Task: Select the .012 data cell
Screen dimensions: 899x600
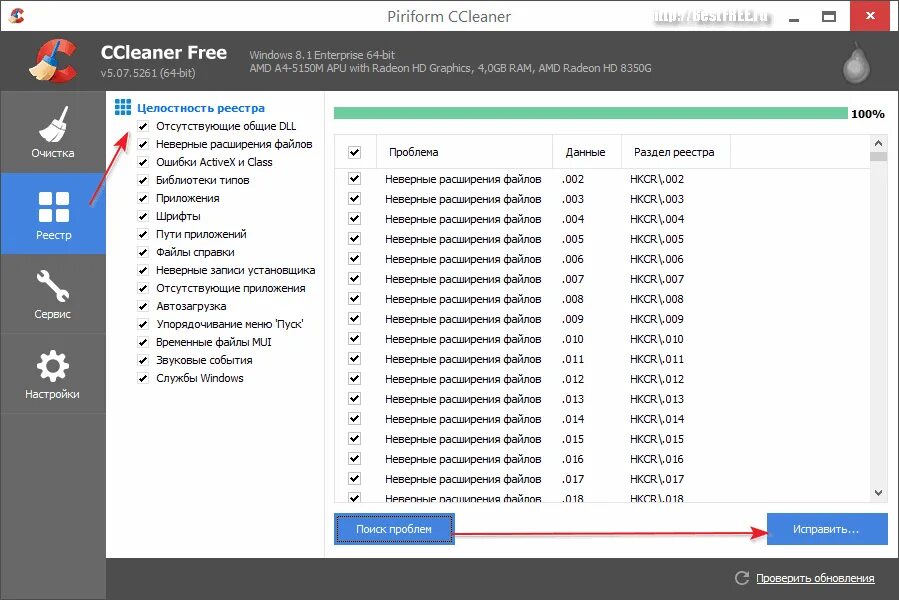Action: (x=573, y=379)
